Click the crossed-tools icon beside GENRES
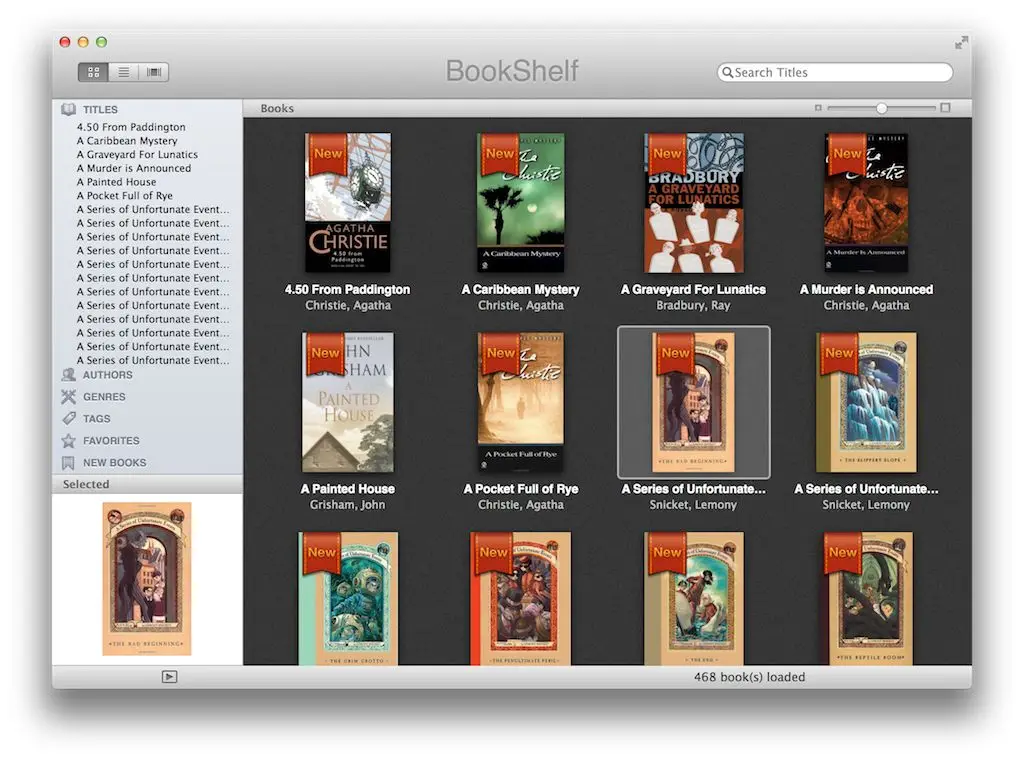Image resolution: width=1024 pixels, height=761 pixels. [69, 397]
